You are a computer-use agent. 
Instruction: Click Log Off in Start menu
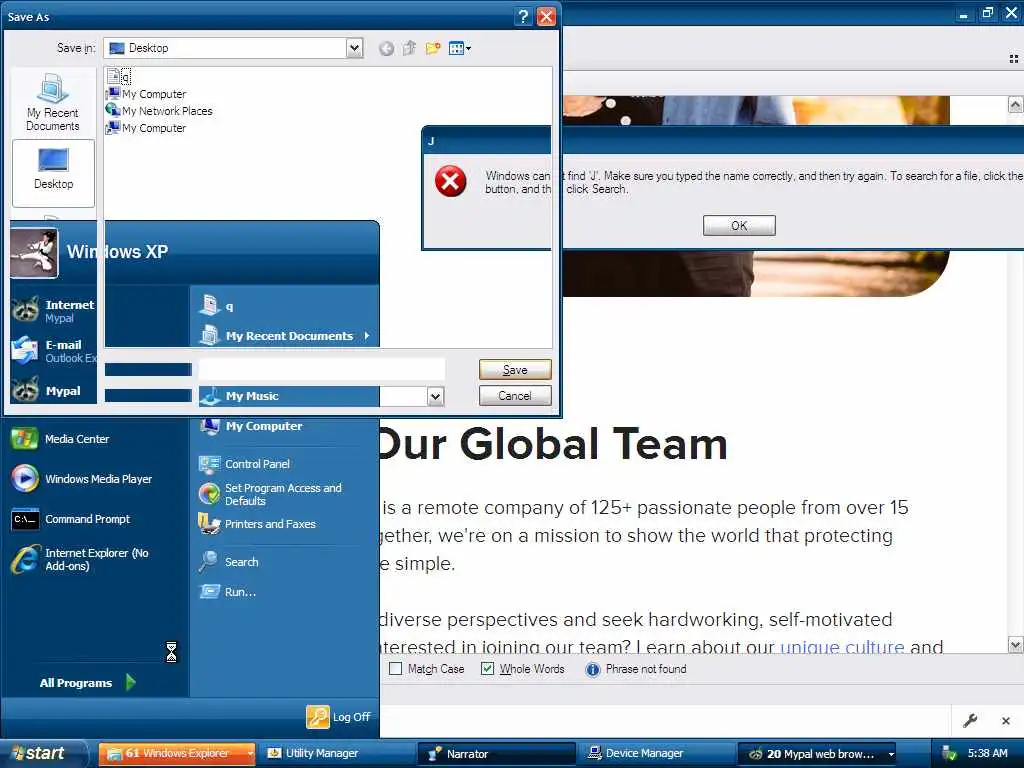pyautogui.click(x=339, y=716)
